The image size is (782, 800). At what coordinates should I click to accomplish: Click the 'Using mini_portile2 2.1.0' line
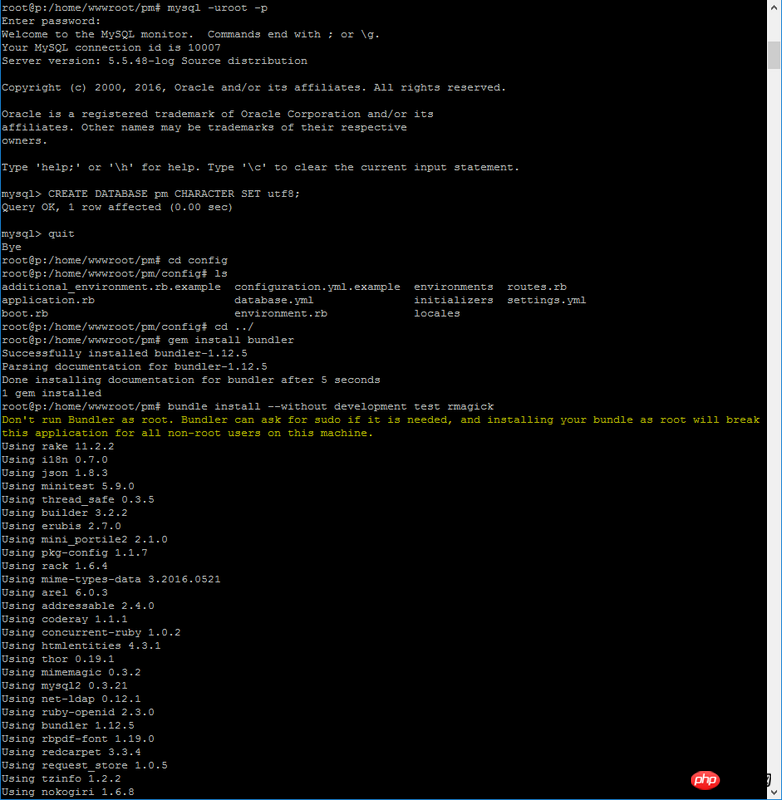[x=85, y=539]
